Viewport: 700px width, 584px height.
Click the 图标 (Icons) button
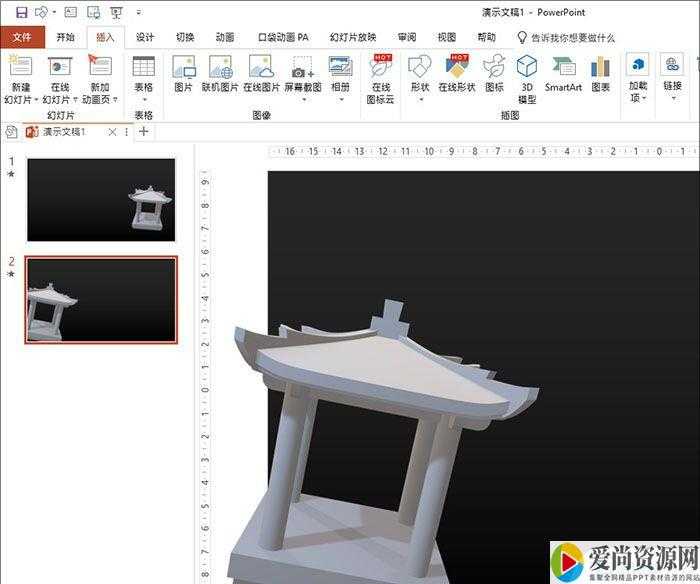[494, 74]
